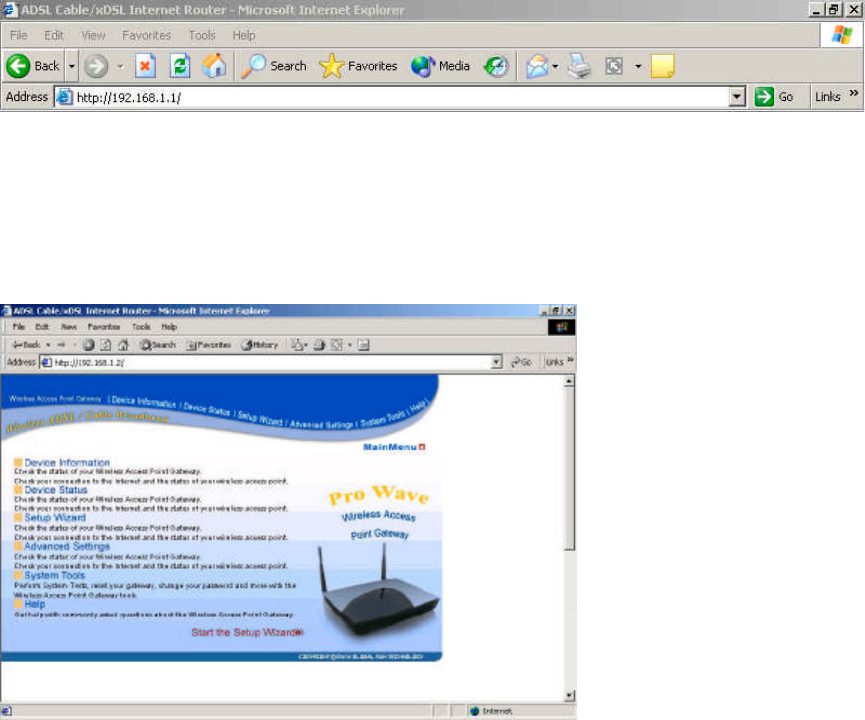Click MainMenu label with red icon
Viewport: 865px width, 720px height.
click(x=394, y=447)
